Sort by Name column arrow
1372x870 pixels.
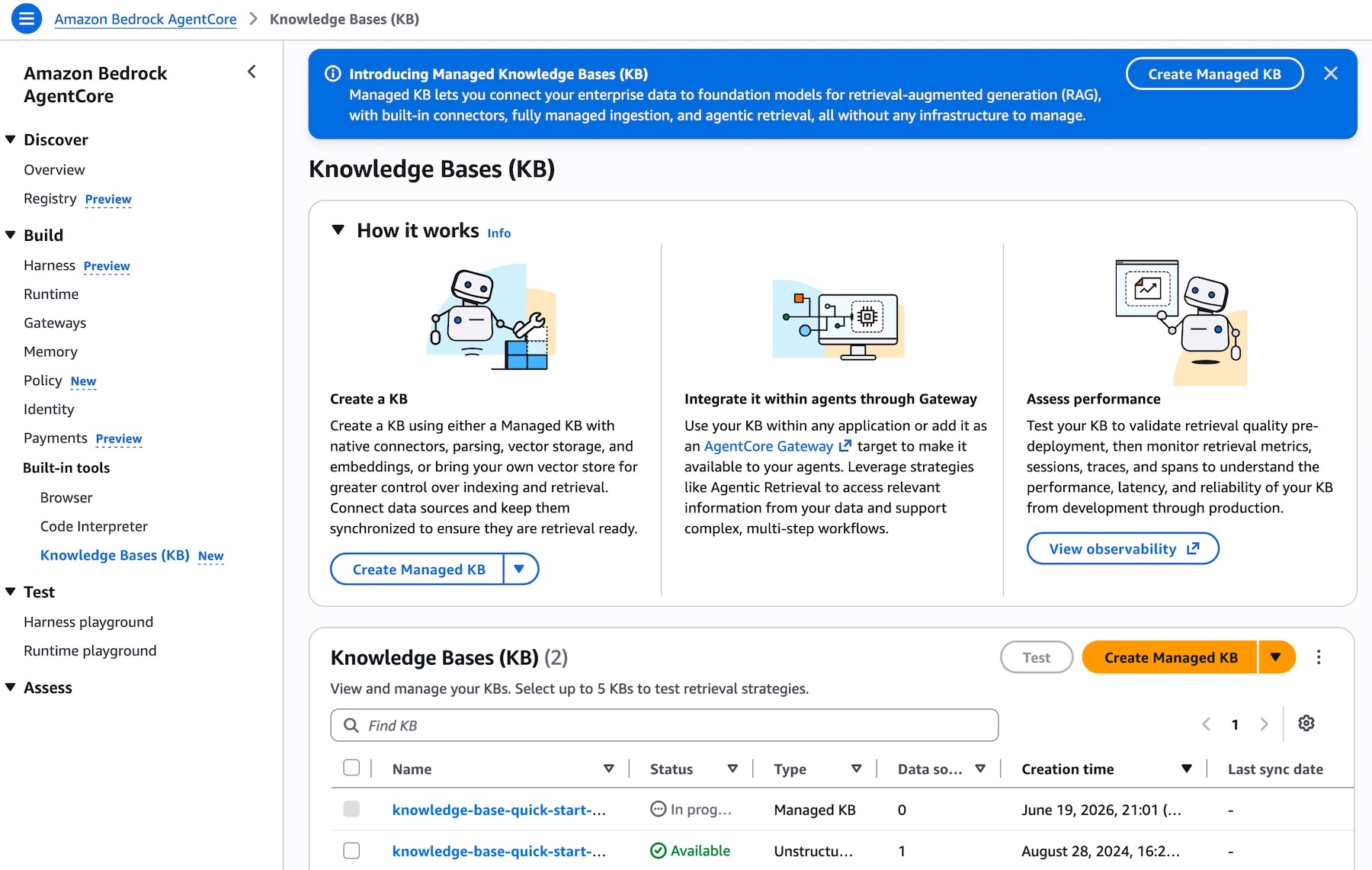tap(609, 769)
